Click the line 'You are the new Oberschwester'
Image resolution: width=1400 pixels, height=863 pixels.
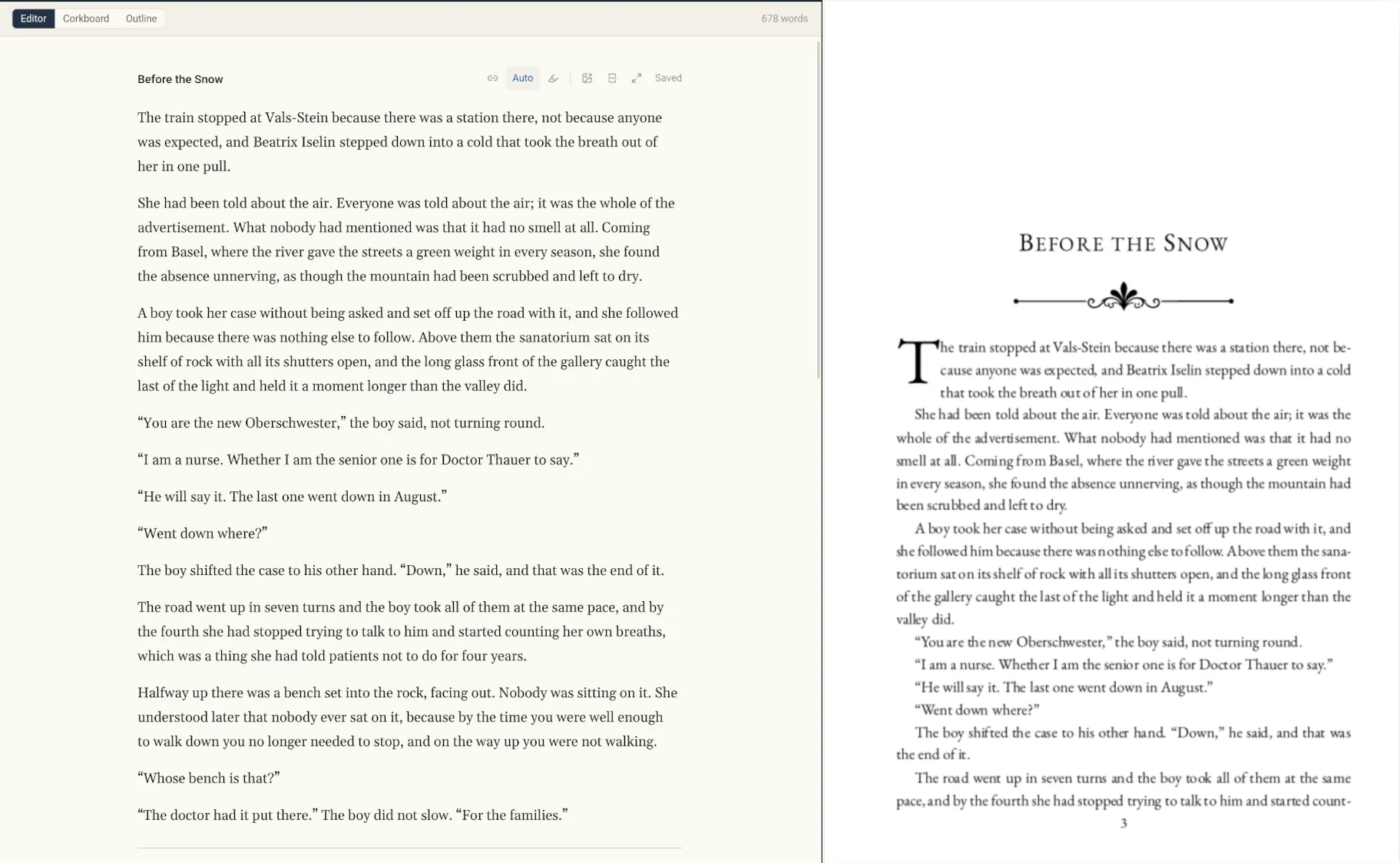[x=341, y=423]
